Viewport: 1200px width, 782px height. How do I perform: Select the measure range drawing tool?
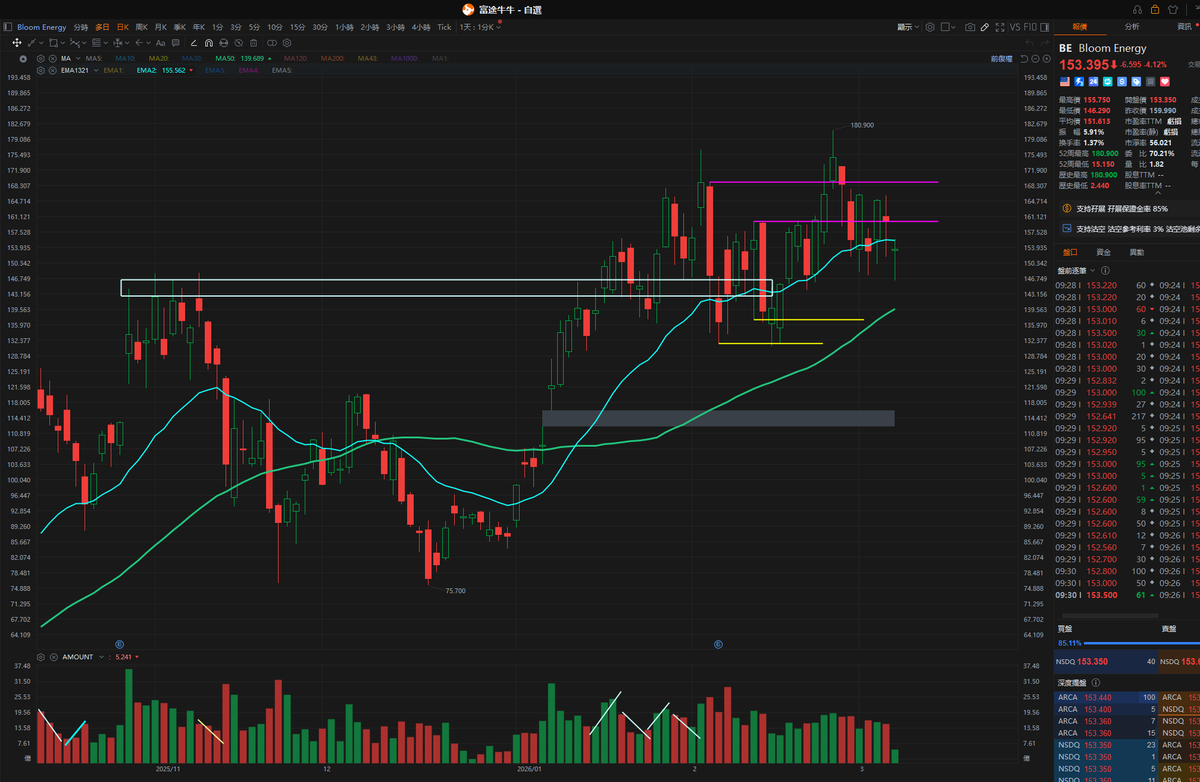coord(117,43)
